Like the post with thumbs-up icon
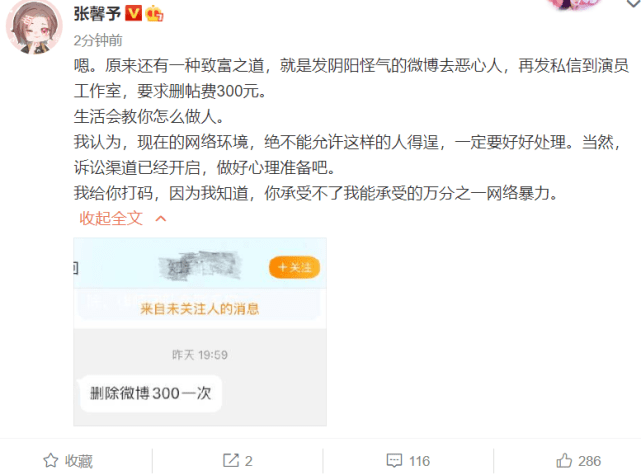Viewport: 641px width, 475px height. coord(564,460)
